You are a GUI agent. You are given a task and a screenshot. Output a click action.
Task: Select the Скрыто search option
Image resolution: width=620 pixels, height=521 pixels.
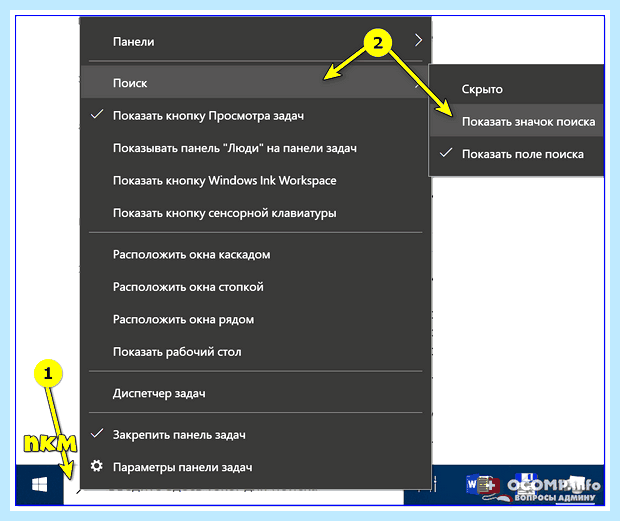(517, 89)
